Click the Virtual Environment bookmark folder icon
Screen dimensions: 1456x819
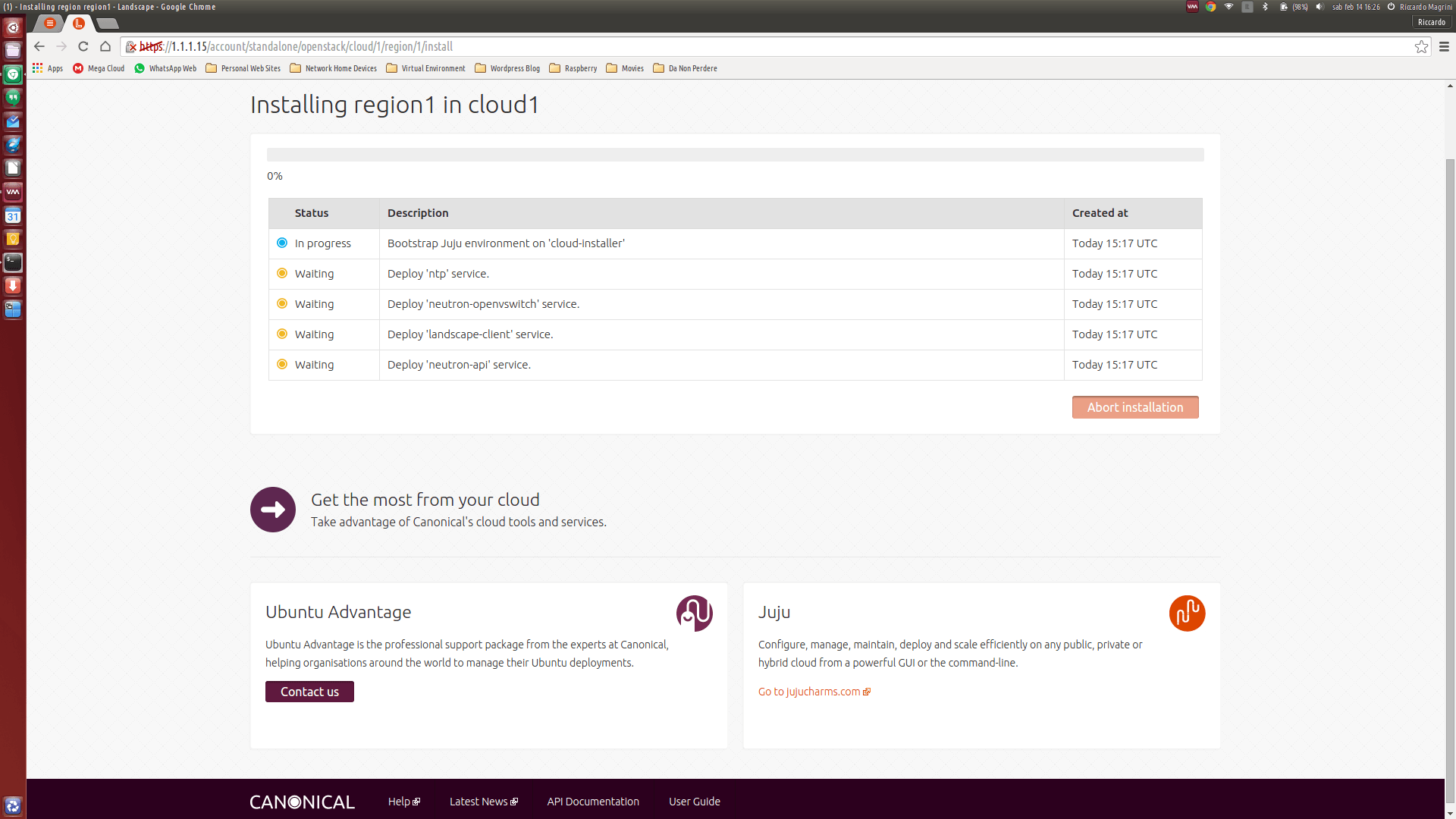click(392, 68)
